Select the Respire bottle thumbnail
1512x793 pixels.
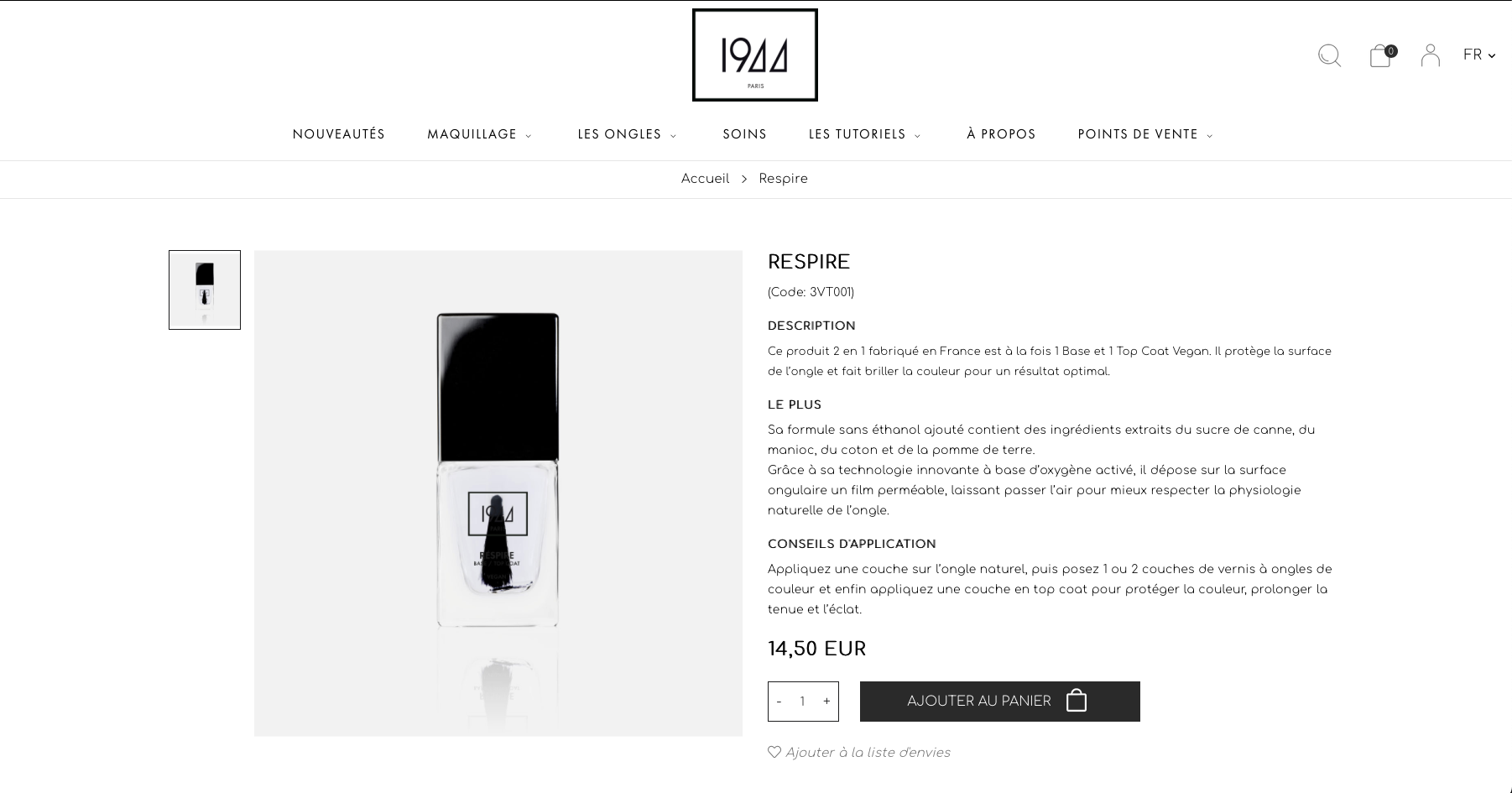[205, 290]
